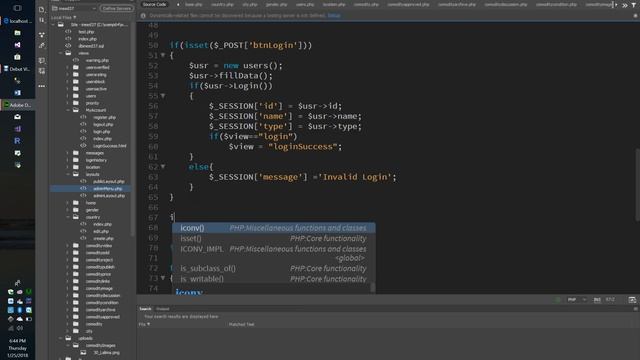
Task: Expand the messages folder
Action: [x=68, y=153]
